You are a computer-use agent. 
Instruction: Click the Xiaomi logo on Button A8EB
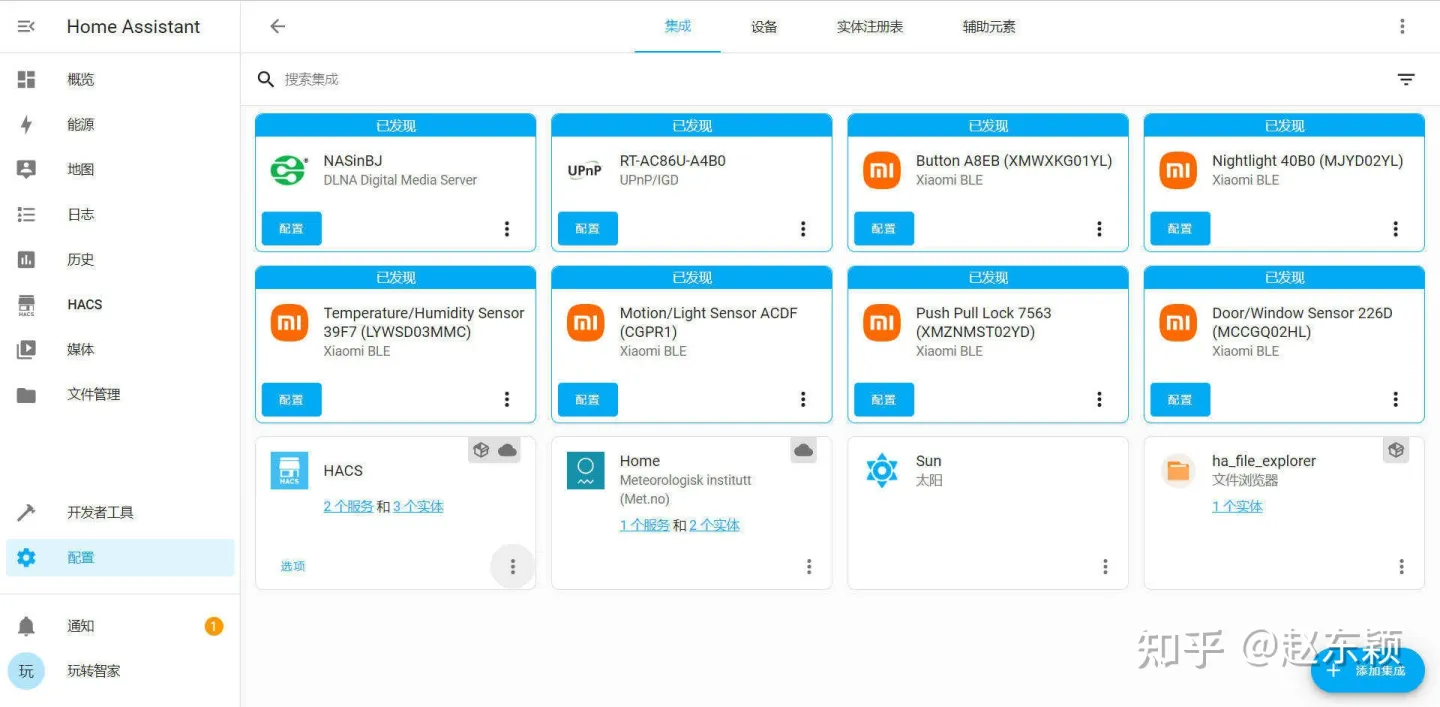(882, 170)
